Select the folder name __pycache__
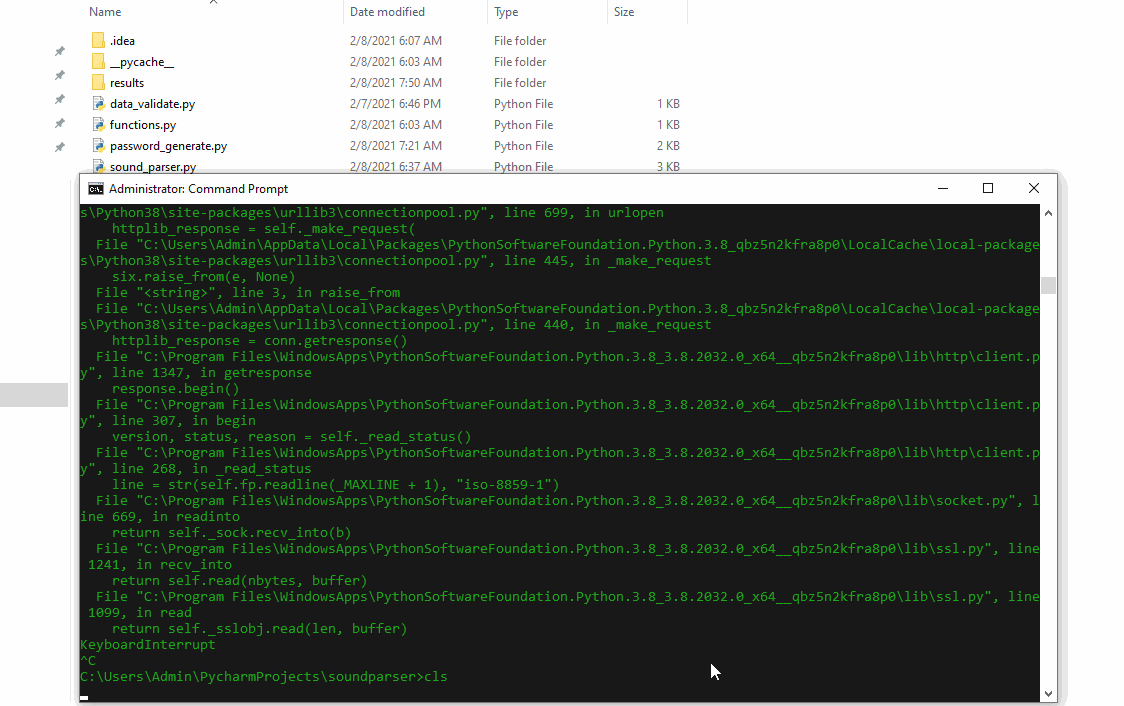Viewport: 1124px width, 706px height. [141, 62]
